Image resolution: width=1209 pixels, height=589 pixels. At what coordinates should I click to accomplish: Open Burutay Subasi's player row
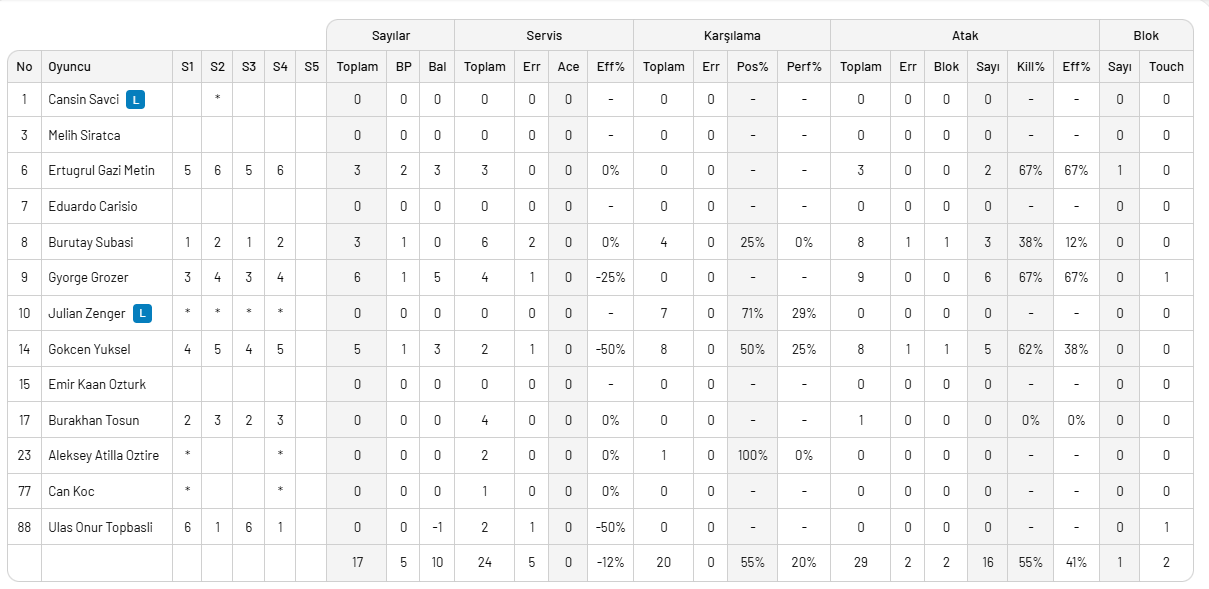click(90, 243)
